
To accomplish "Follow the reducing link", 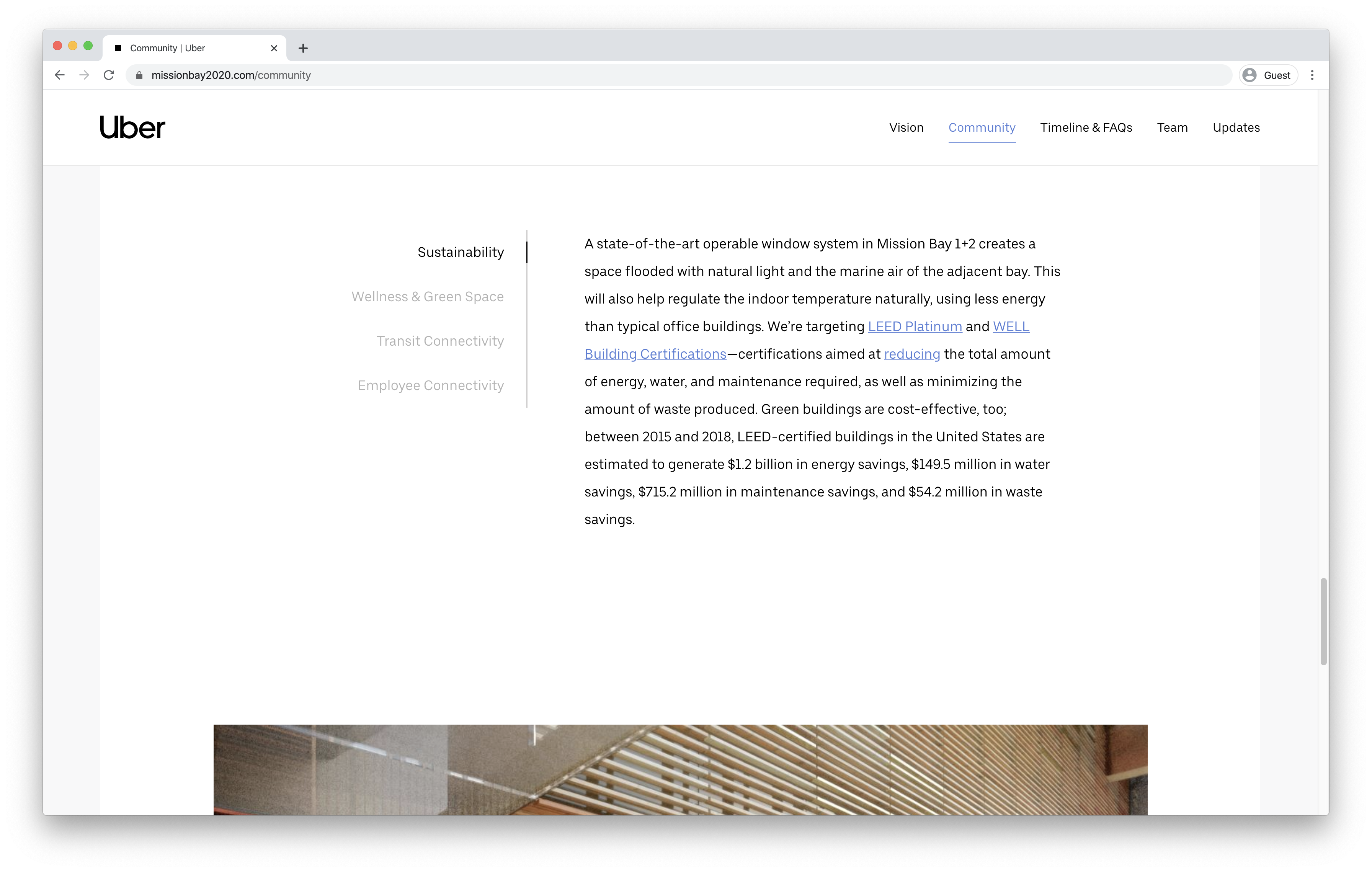I will pyautogui.click(x=911, y=354).
